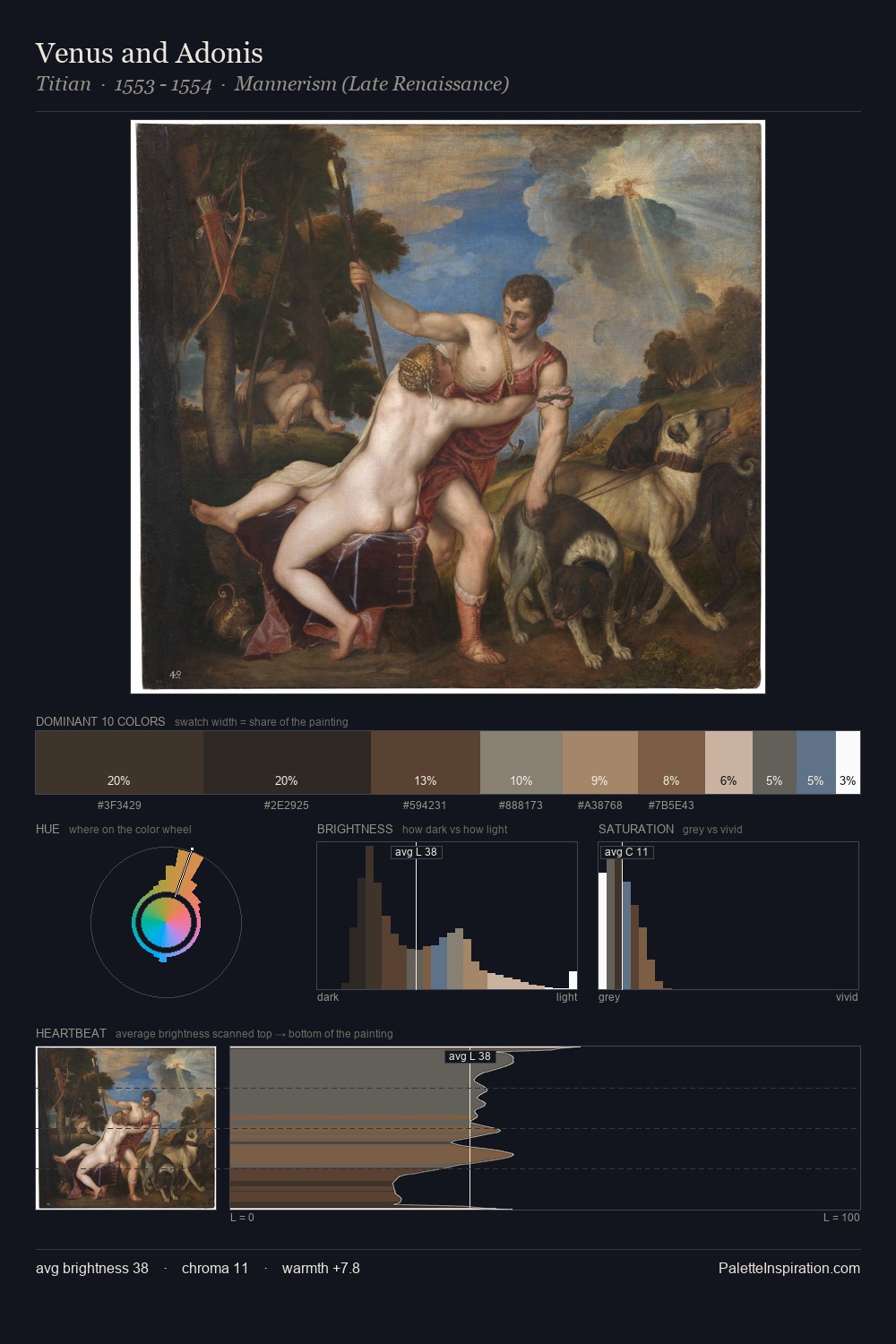Click the 'SATURATION' section heading
Image resolution: width=896 pixels, height=1344 pixels.
tap(636, 829)
